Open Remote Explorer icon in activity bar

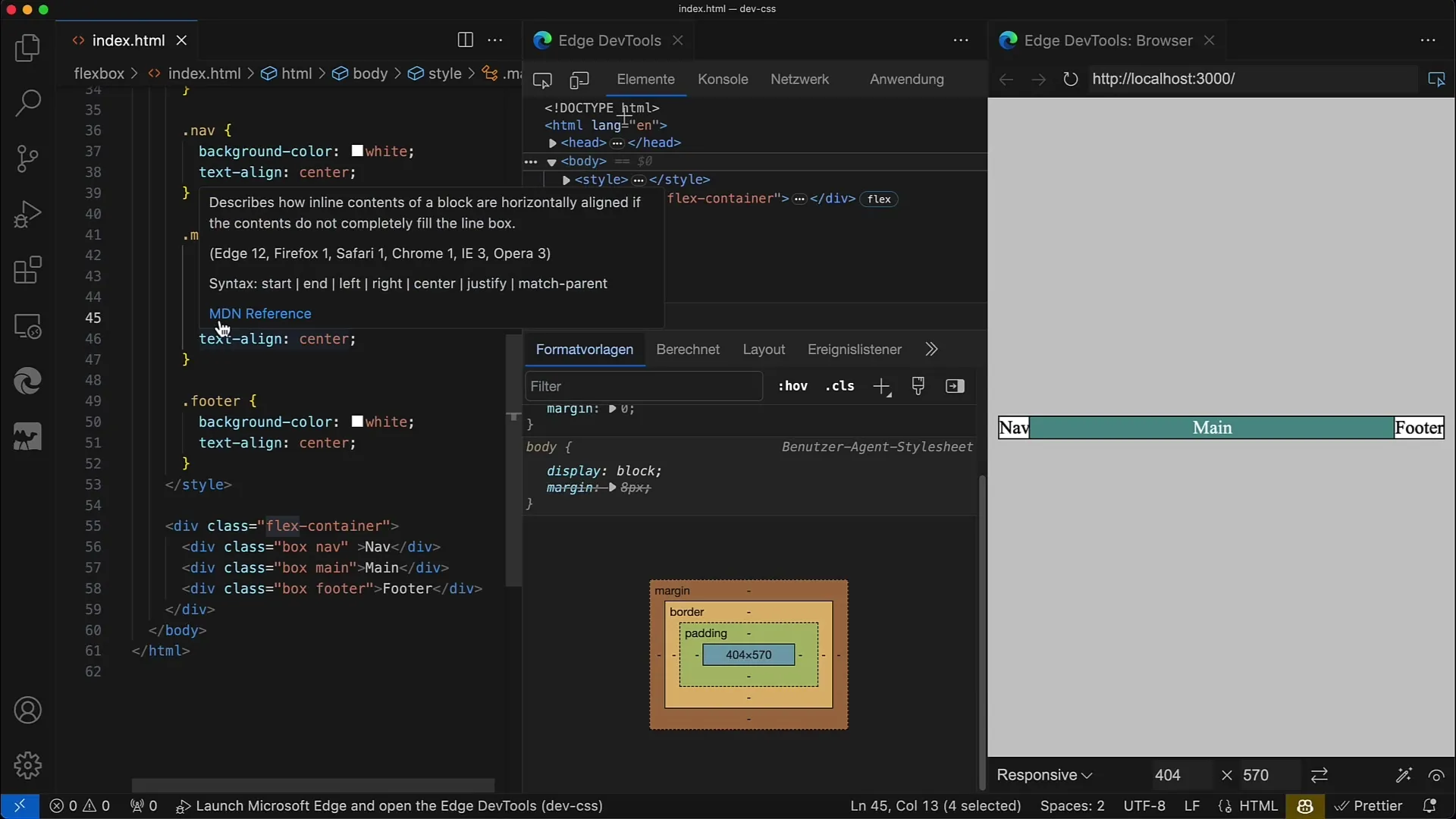[x=28, y=326]
